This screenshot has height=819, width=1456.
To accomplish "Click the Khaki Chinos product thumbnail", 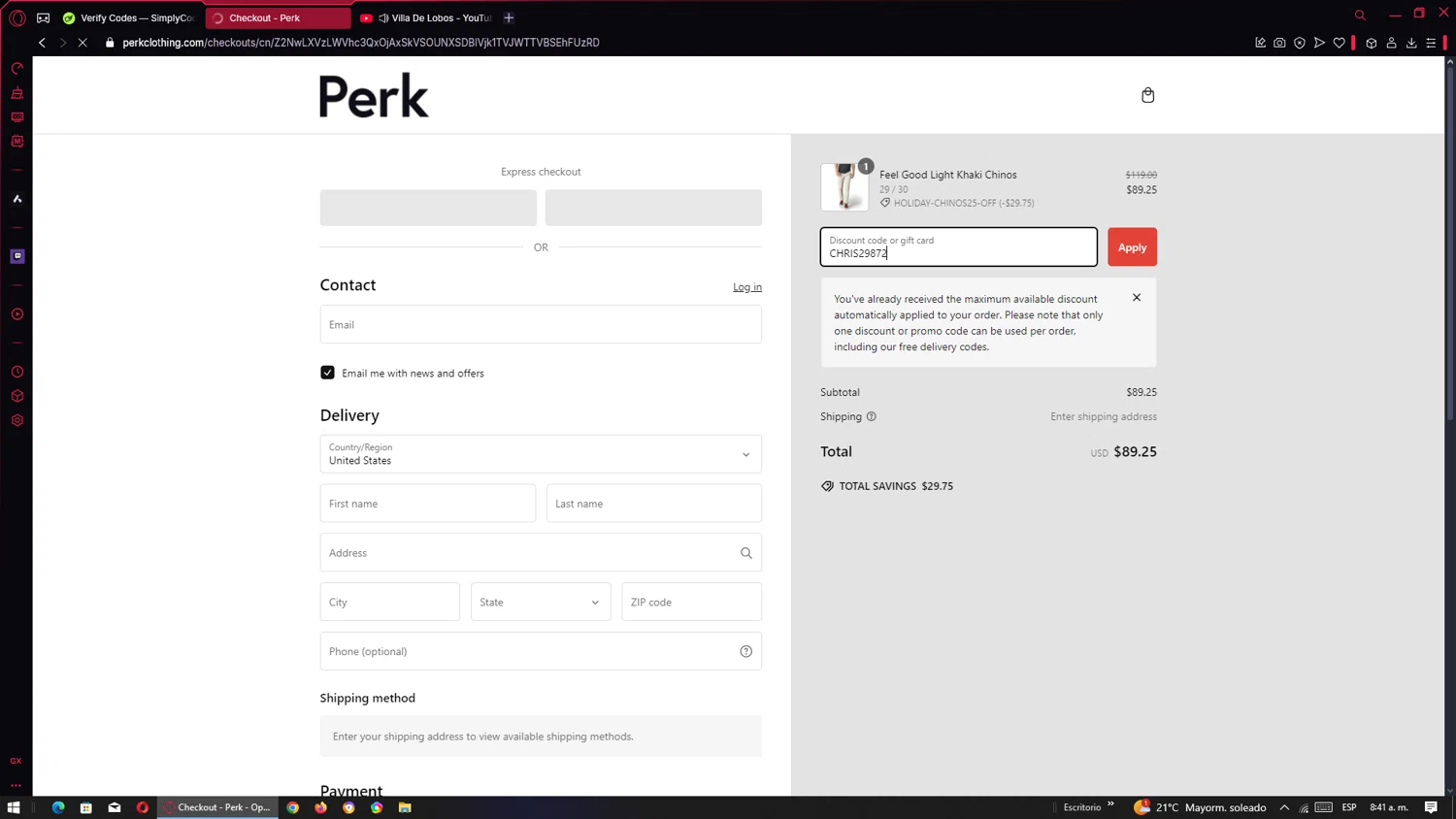I will click(x=844, y=186).
